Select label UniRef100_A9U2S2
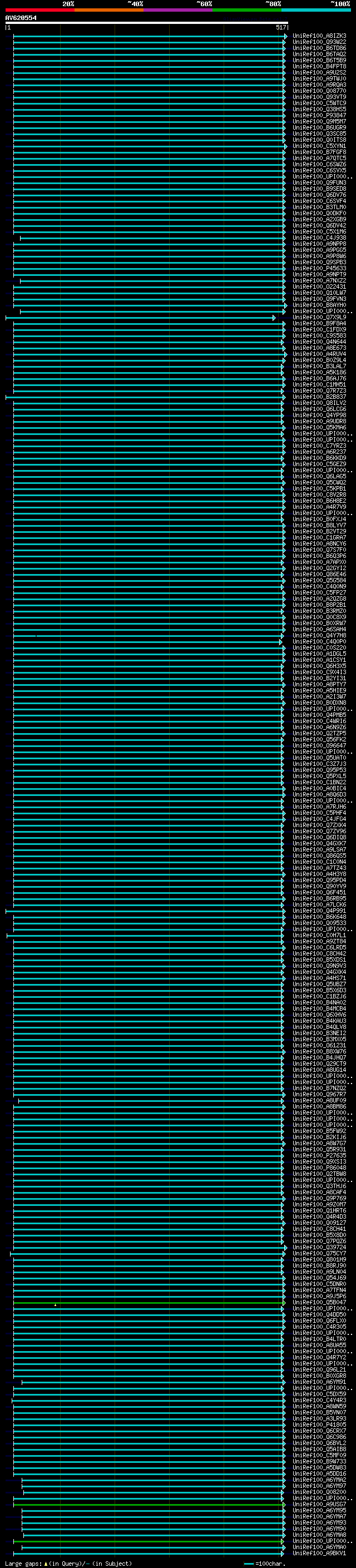Image resolution: width=356 pixels, height=1568 pixels. (319, 72)
